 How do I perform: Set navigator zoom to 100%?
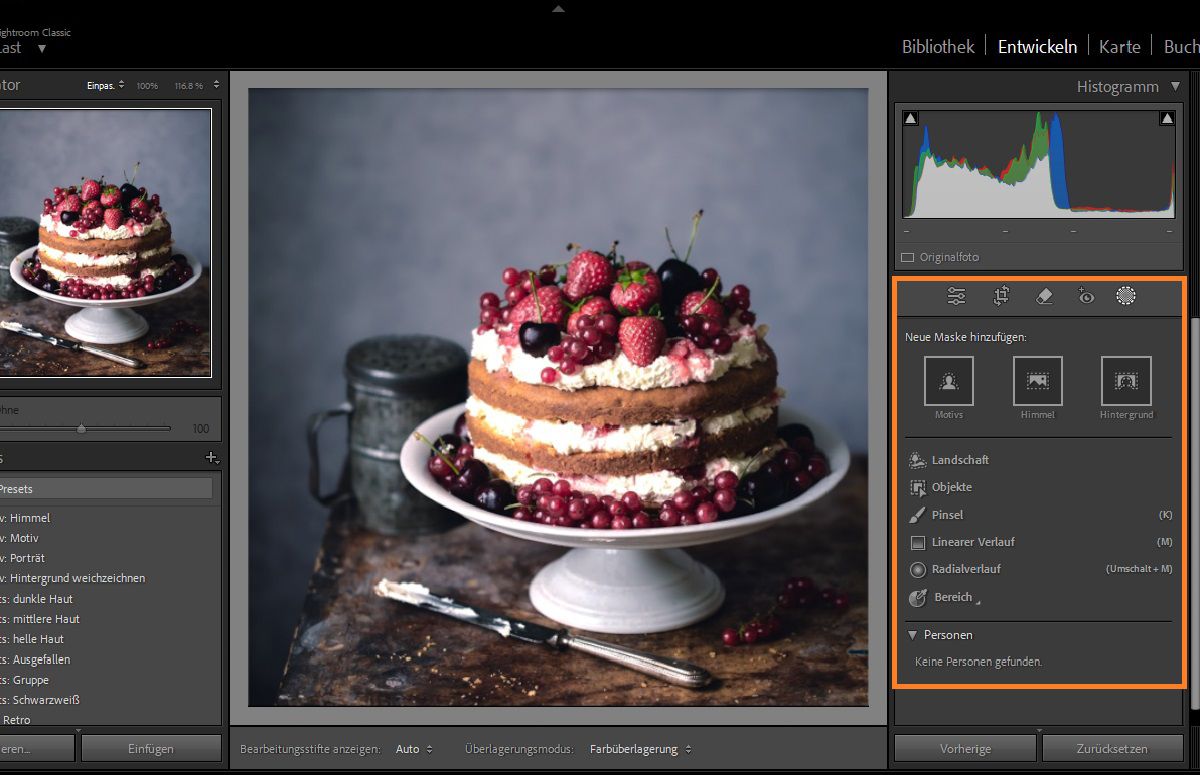pos(147,86)
